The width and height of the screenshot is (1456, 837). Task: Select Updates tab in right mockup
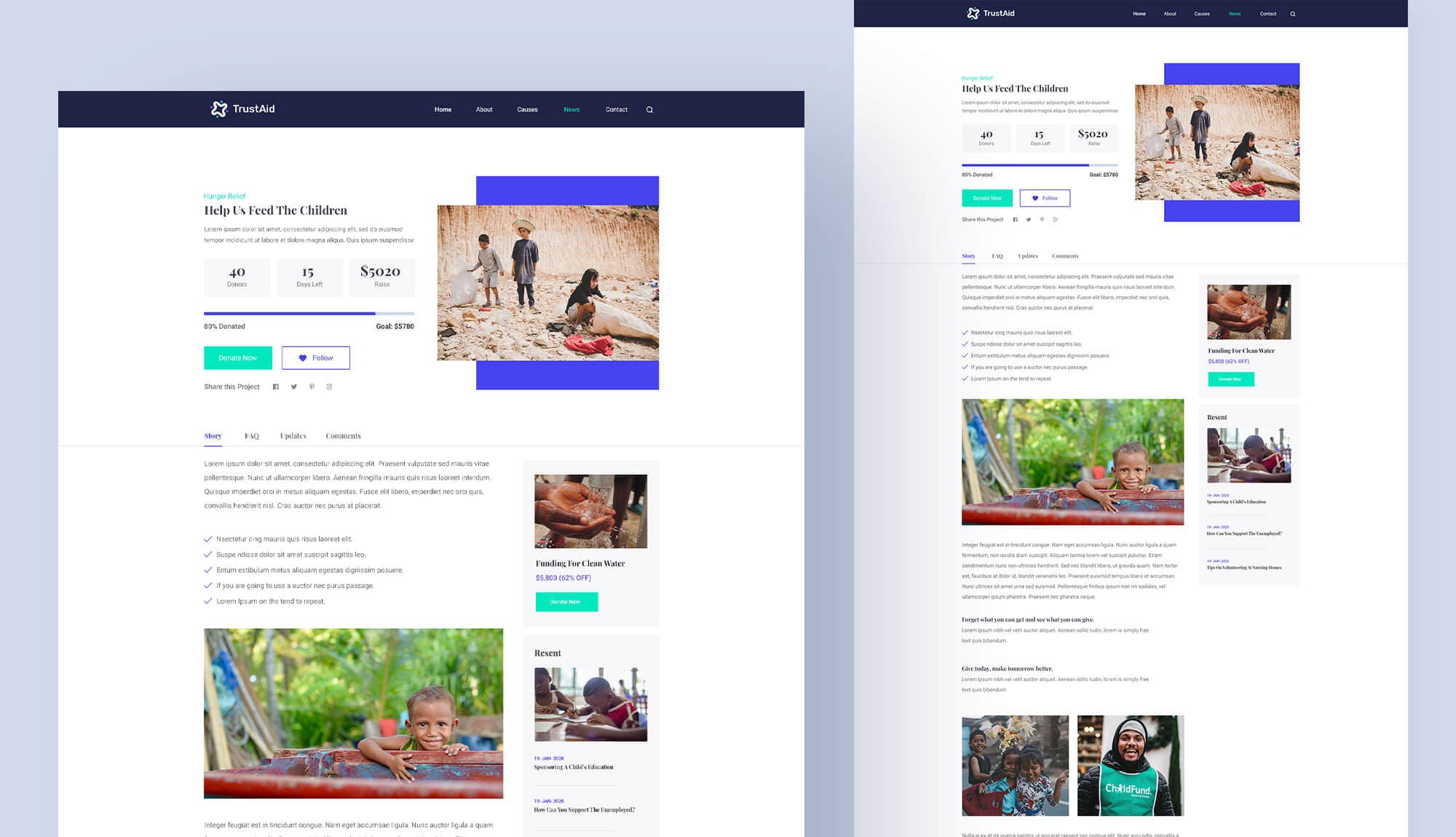click(1028, 256)
